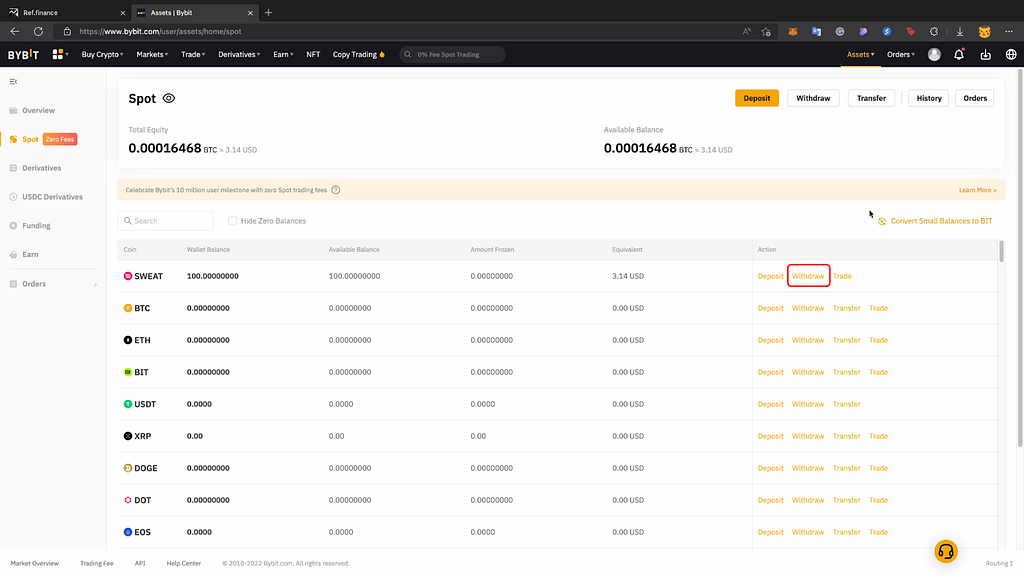This screenshot has height=576, width=1024.
Task: Open Earn in sidebar
Action: 30,254
